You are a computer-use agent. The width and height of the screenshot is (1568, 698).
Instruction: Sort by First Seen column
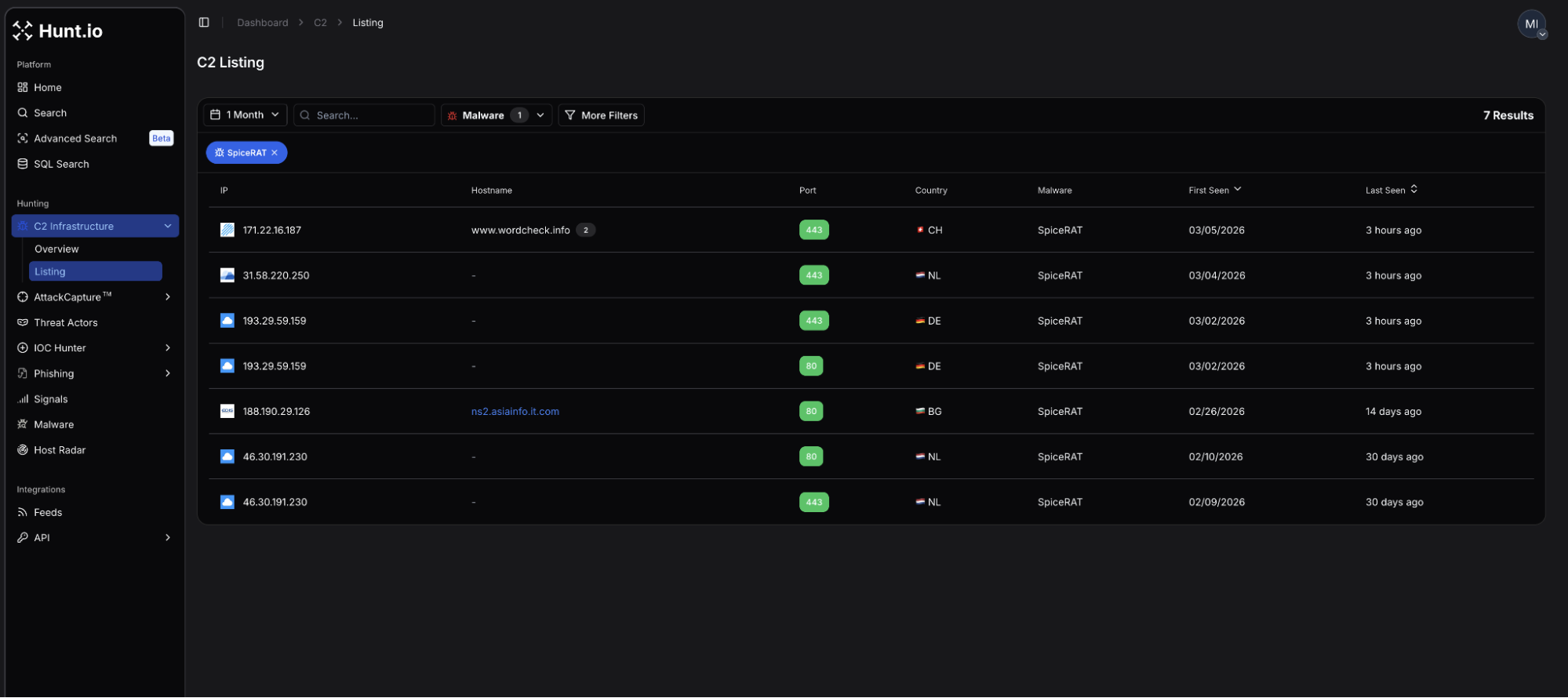click(x=1215, y=191)
